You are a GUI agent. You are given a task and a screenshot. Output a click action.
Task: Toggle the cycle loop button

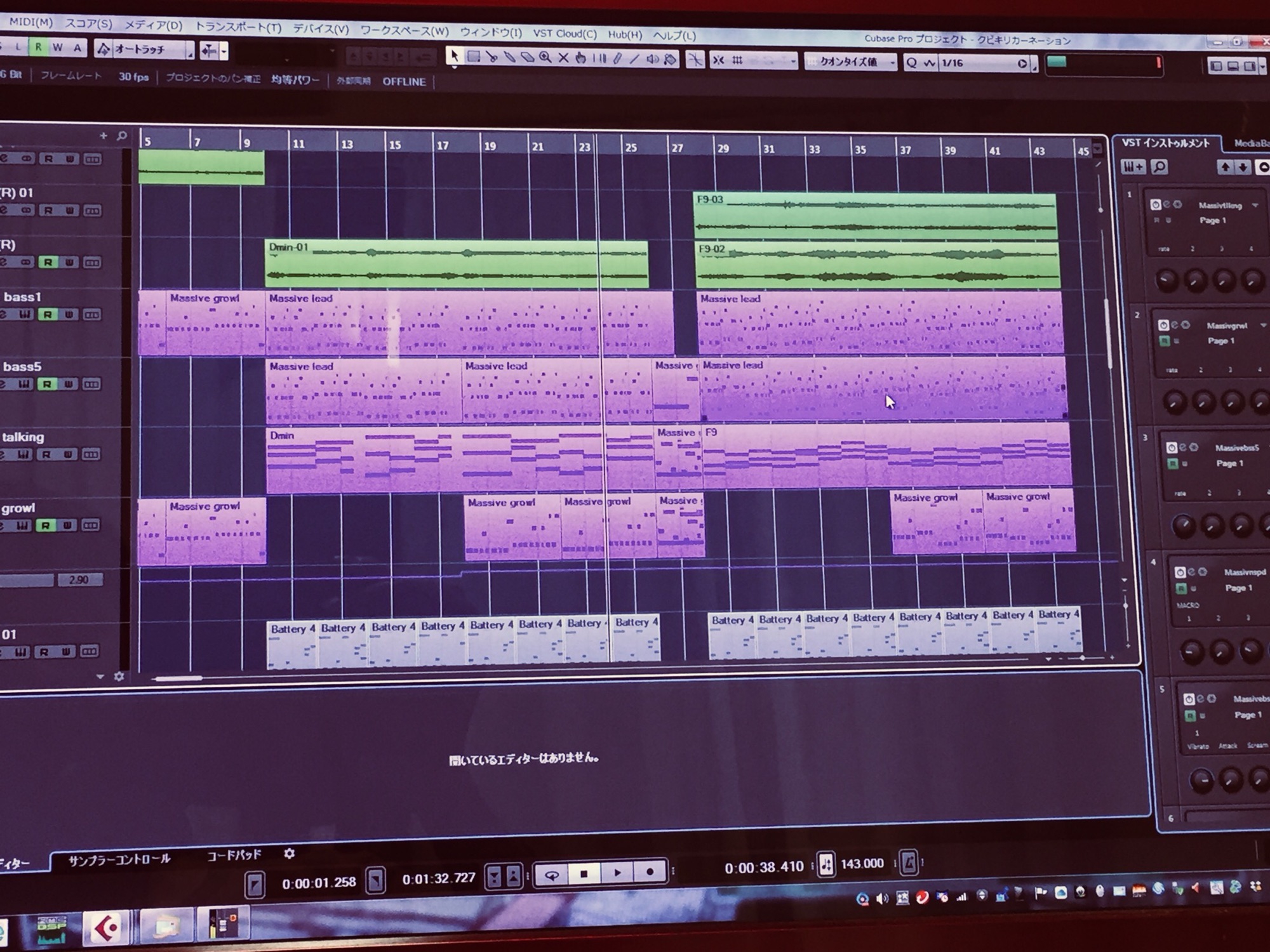552,876
